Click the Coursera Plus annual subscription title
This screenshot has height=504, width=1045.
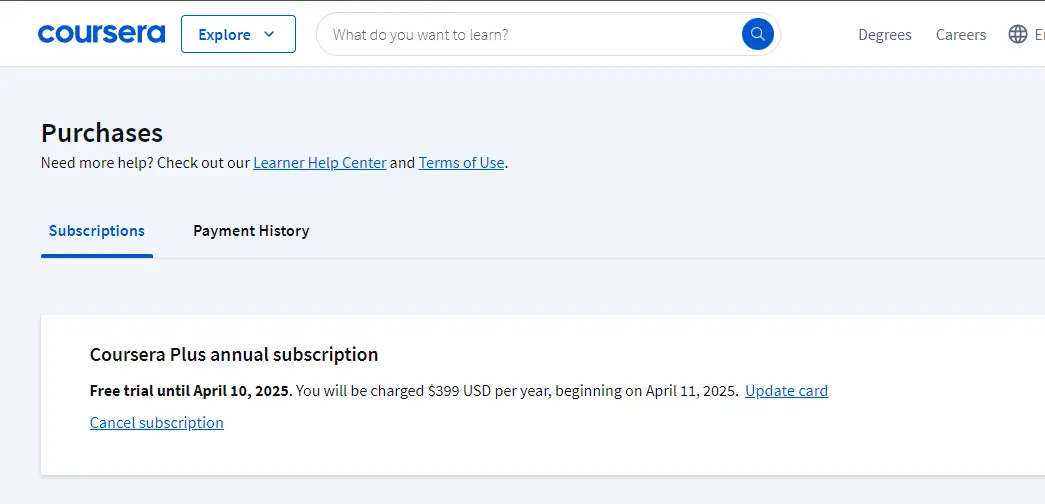[x=234, y=355]
